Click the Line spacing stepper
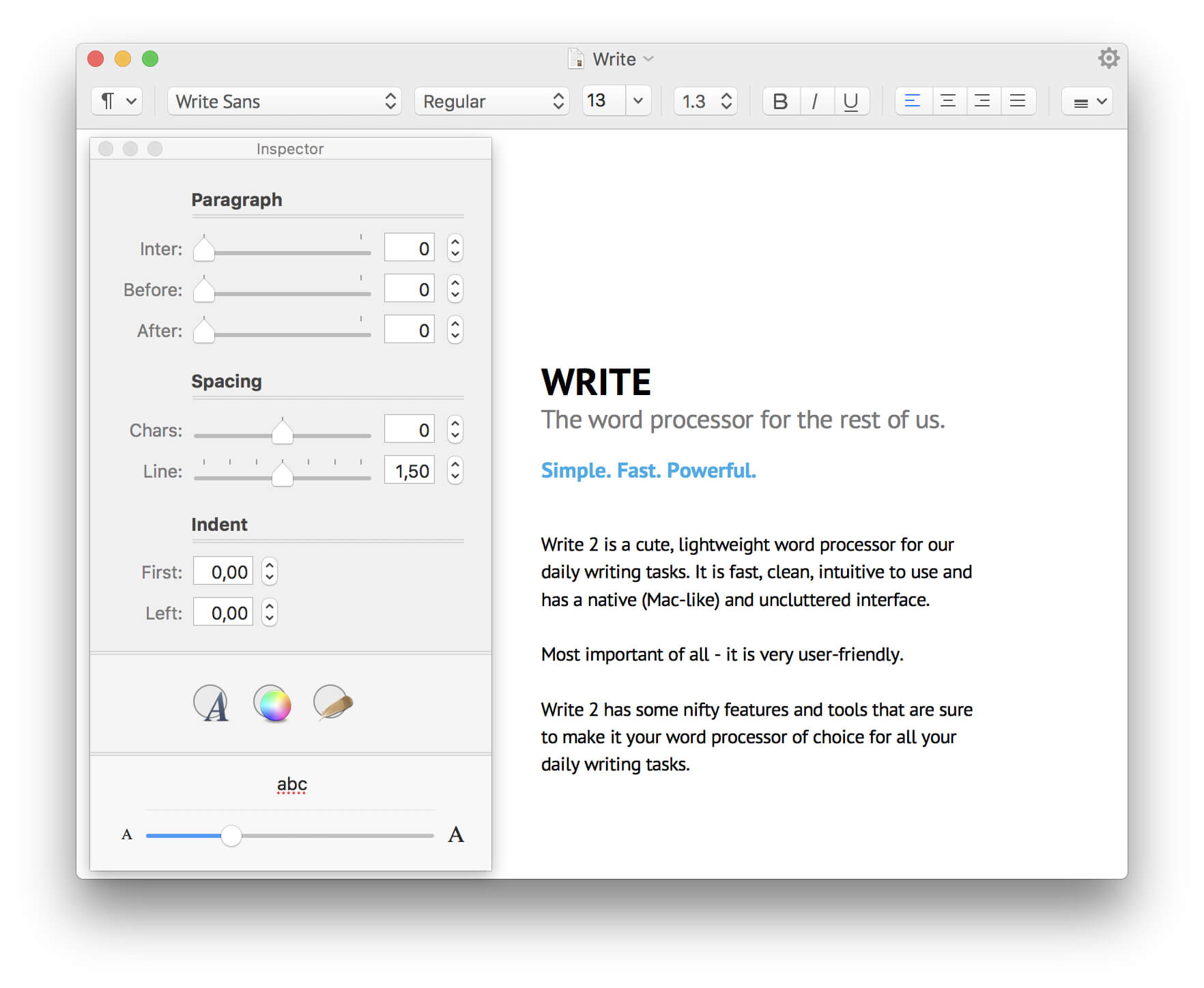The height and width of the screenshot is (988, 1204). coord(455,470)
